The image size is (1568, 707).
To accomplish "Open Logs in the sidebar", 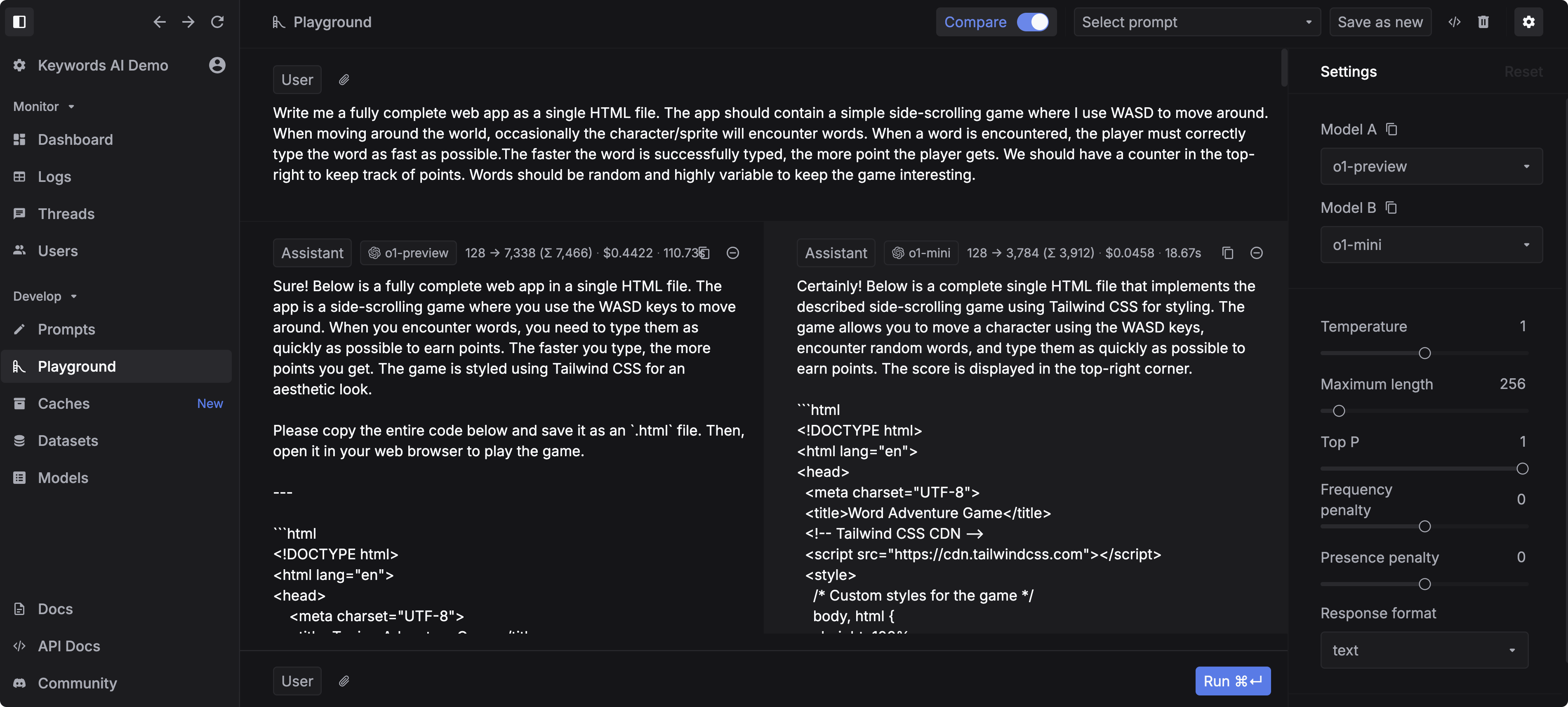I will [x=54, y=177].
